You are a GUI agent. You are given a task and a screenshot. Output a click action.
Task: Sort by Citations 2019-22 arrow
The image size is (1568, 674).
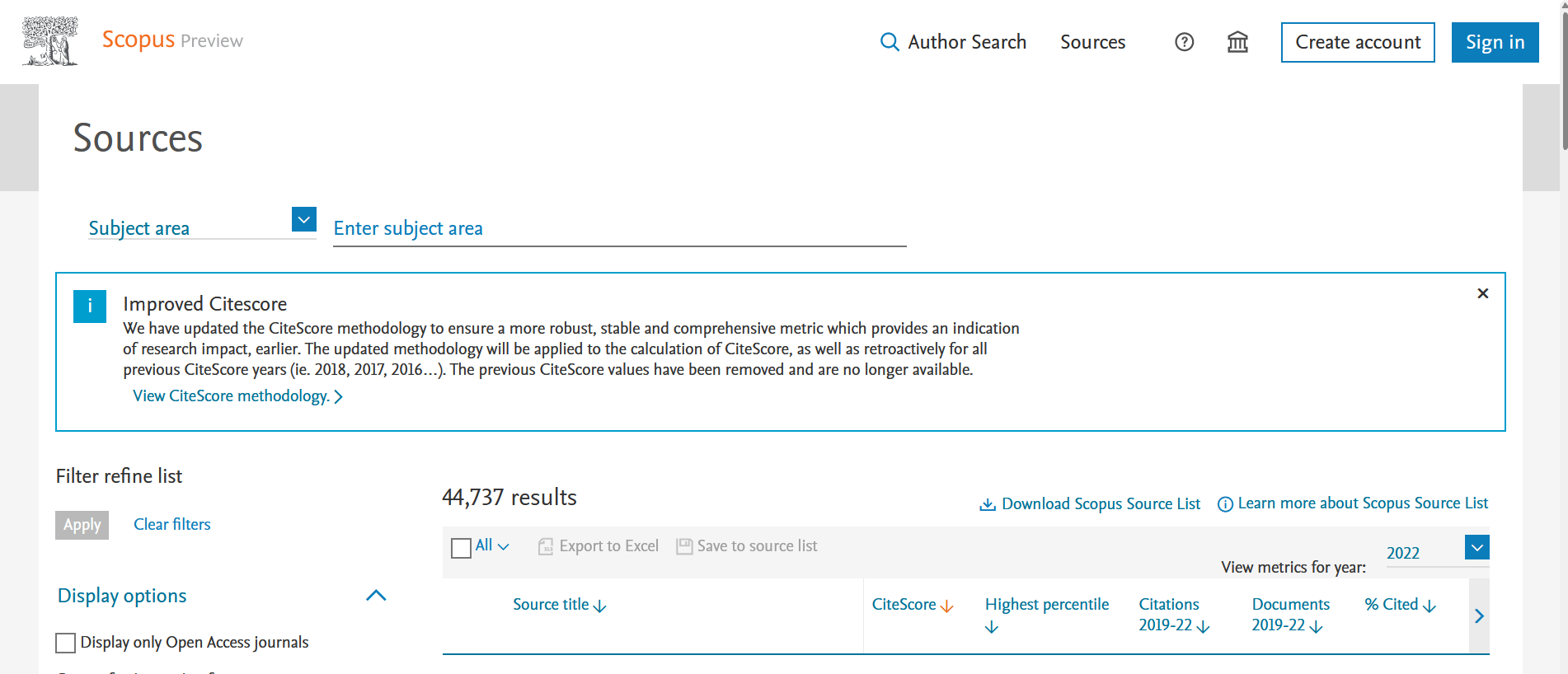[1203, 627]
